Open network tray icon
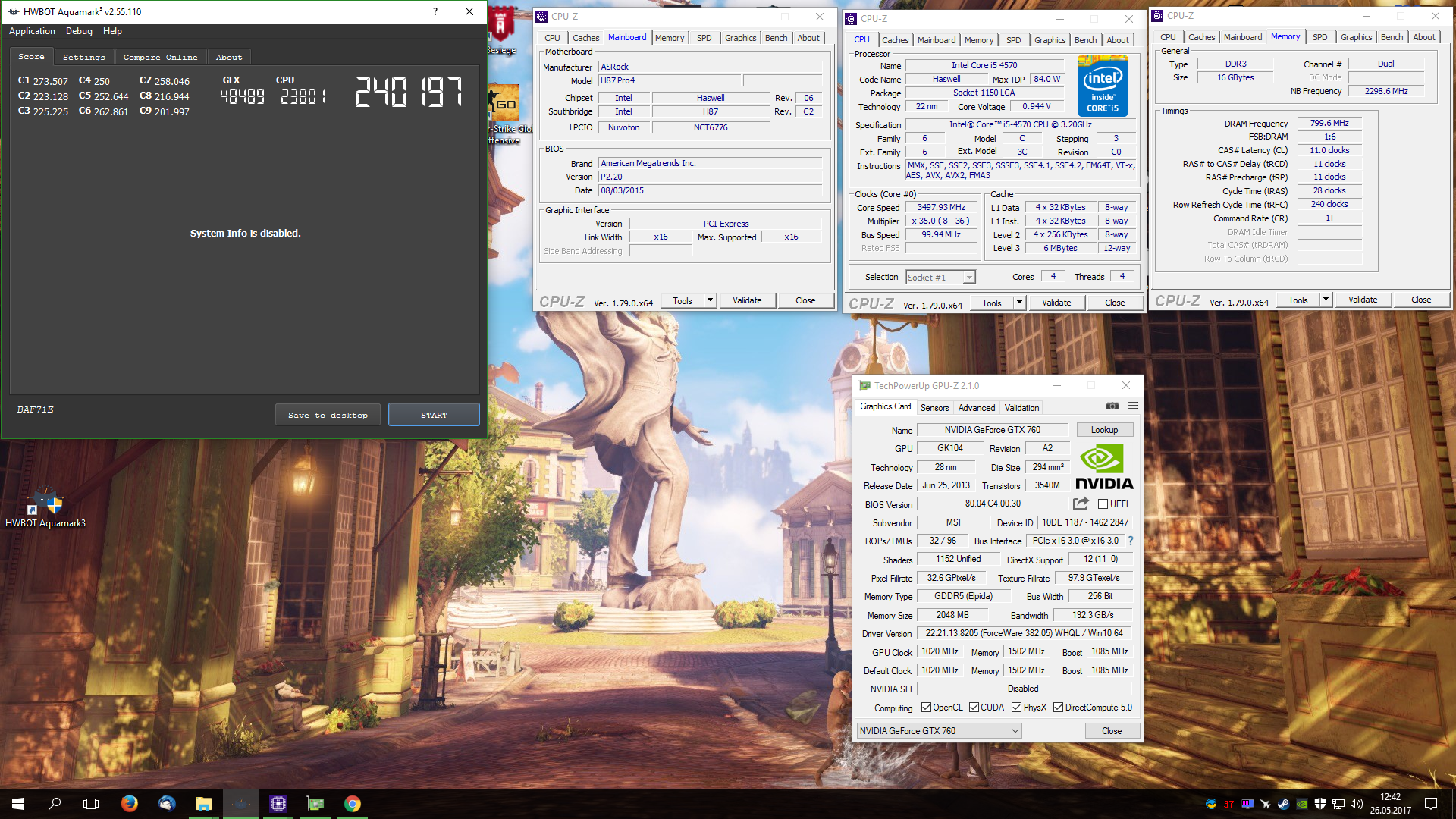The width and height of the screenshot is (1456, 819). coord(1338,804)
